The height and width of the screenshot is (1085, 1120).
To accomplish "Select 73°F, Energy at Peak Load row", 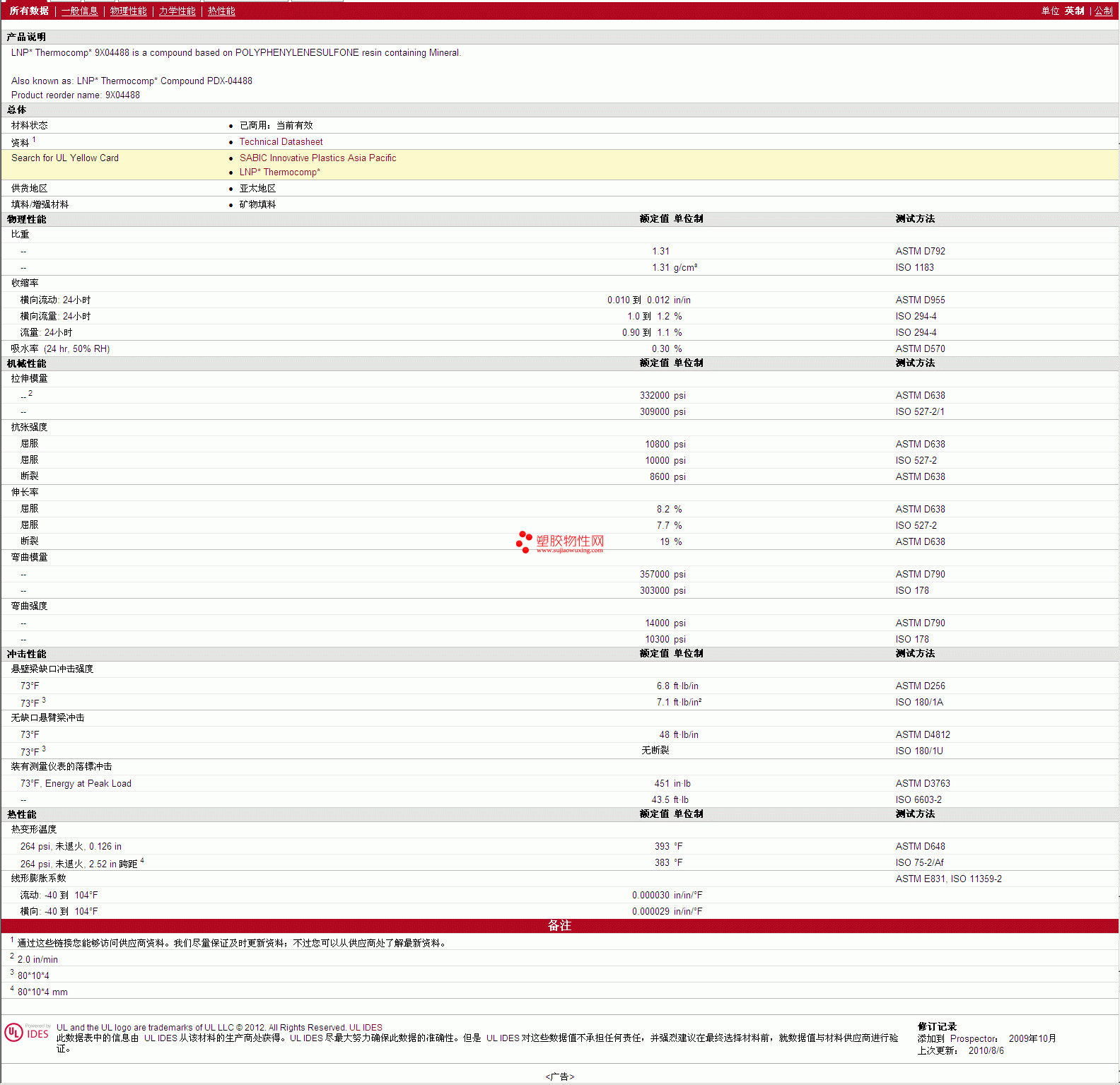I will click(x=76, y=783).
